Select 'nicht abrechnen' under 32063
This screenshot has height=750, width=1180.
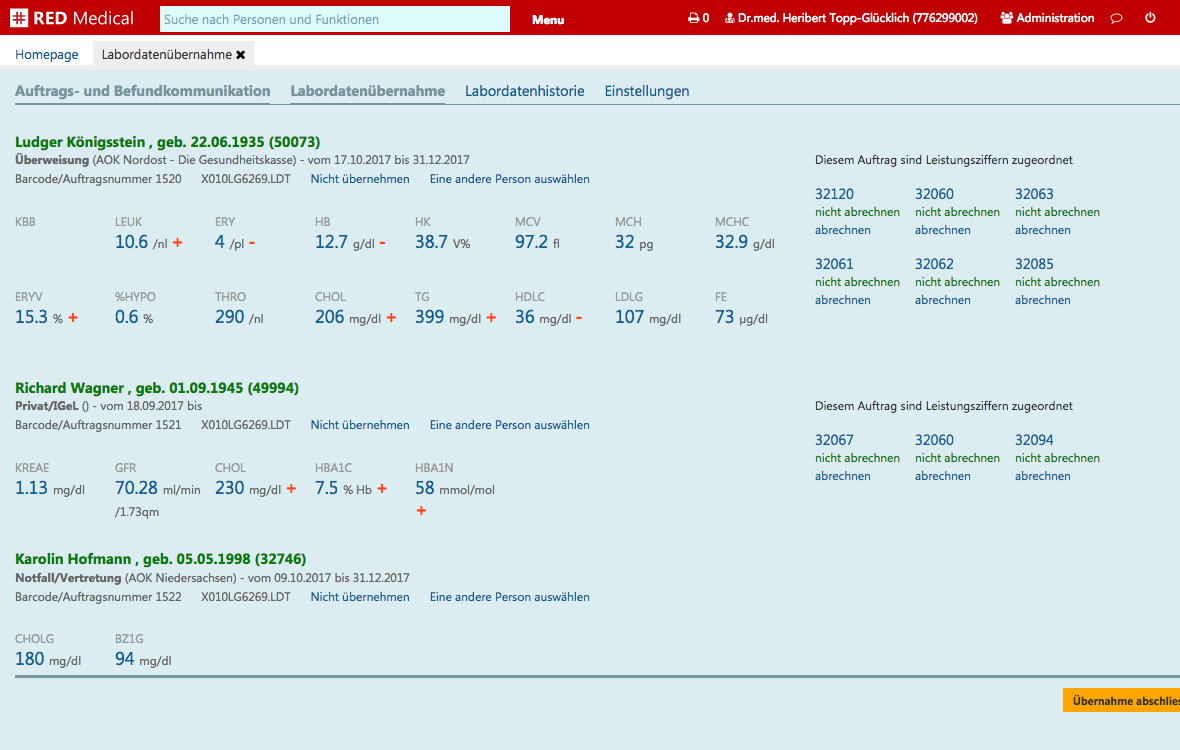pos(1057,212)
